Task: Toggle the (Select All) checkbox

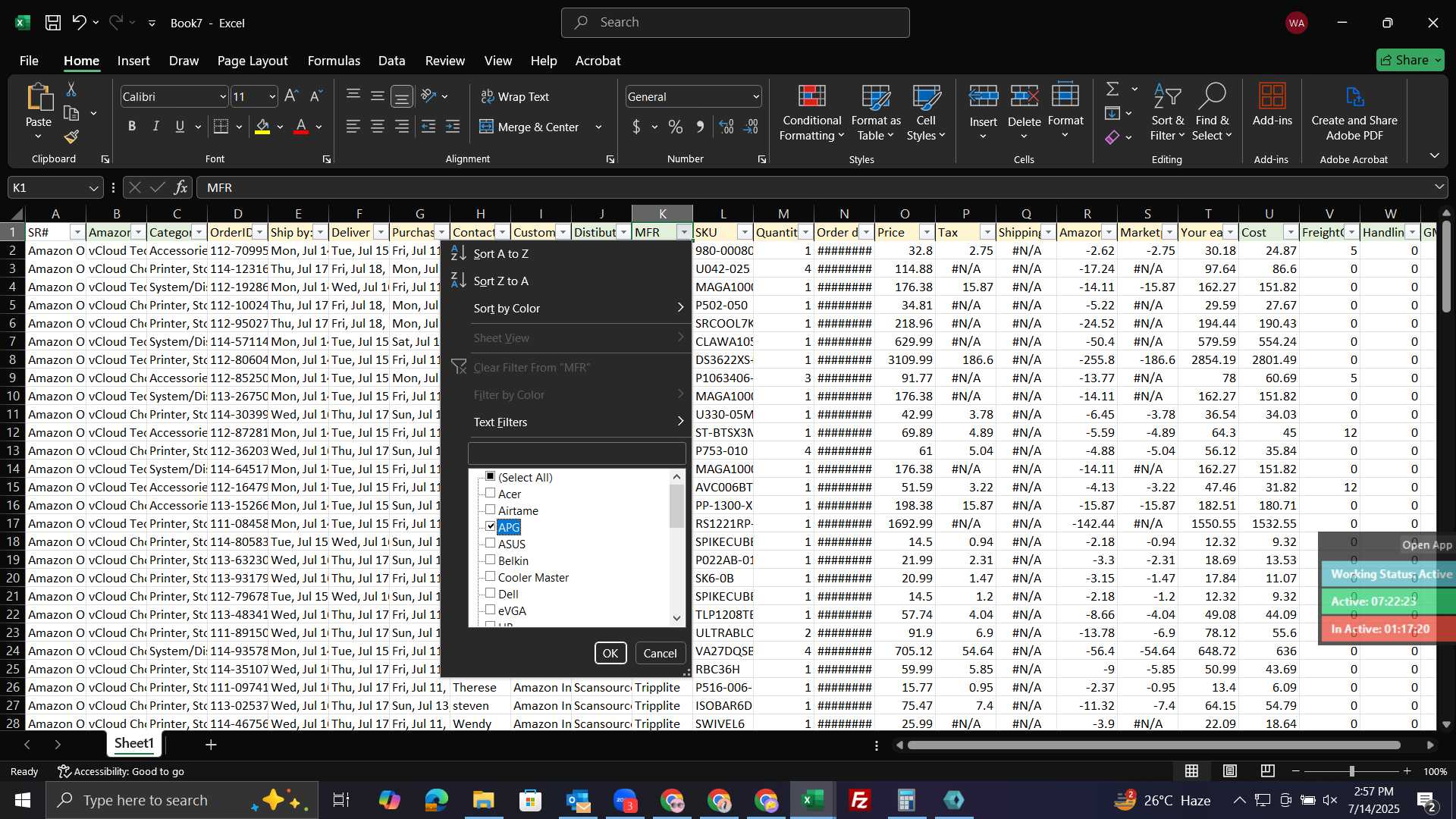Action: (x=491, y=476)
